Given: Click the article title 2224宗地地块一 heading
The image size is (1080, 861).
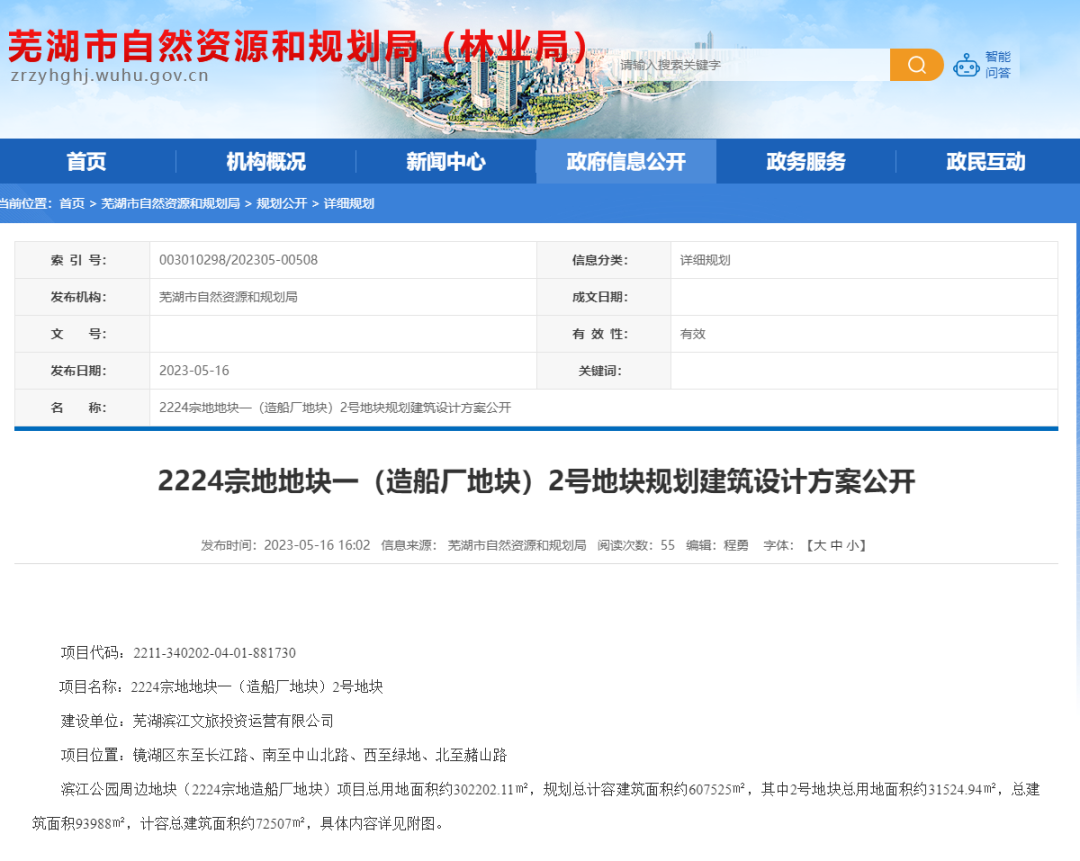Looking at the screenshot, I should coord(540,481).
